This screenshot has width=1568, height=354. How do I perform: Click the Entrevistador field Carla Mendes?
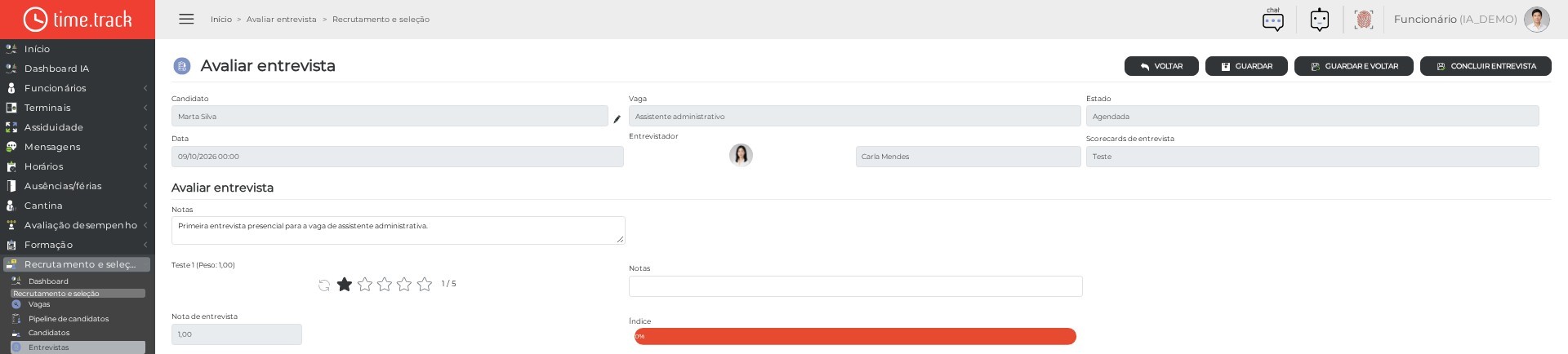click(969, 157)
